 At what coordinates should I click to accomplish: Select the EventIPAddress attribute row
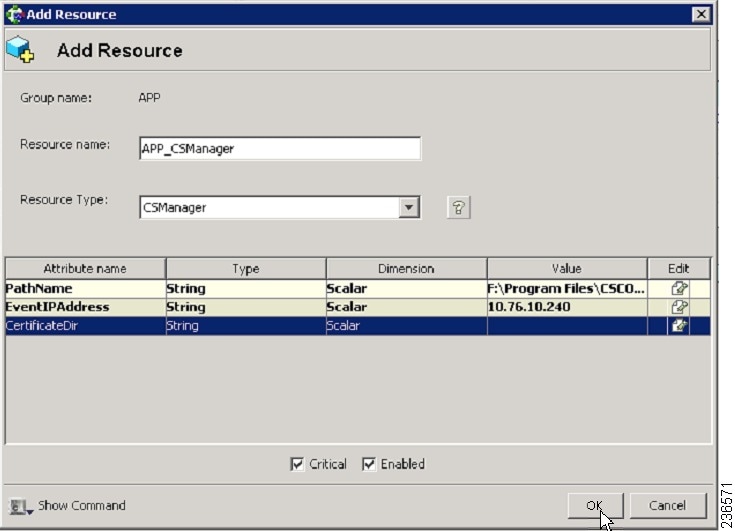(358, 307)
